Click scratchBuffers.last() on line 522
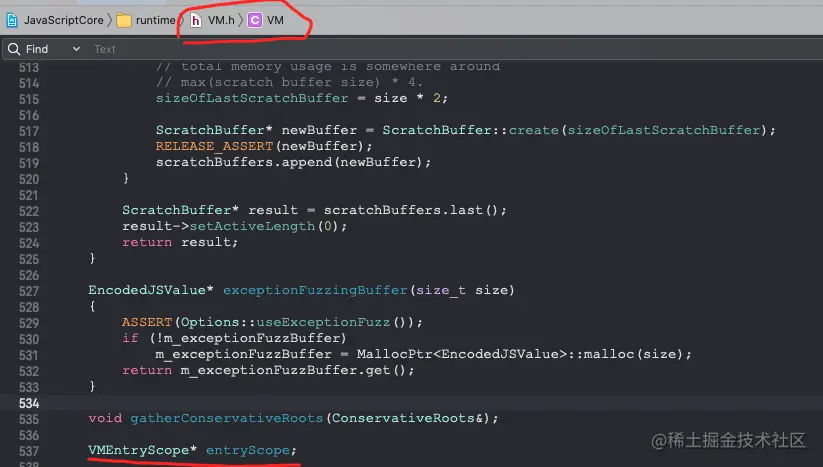 pyautogui.click(x=411, y=210)
